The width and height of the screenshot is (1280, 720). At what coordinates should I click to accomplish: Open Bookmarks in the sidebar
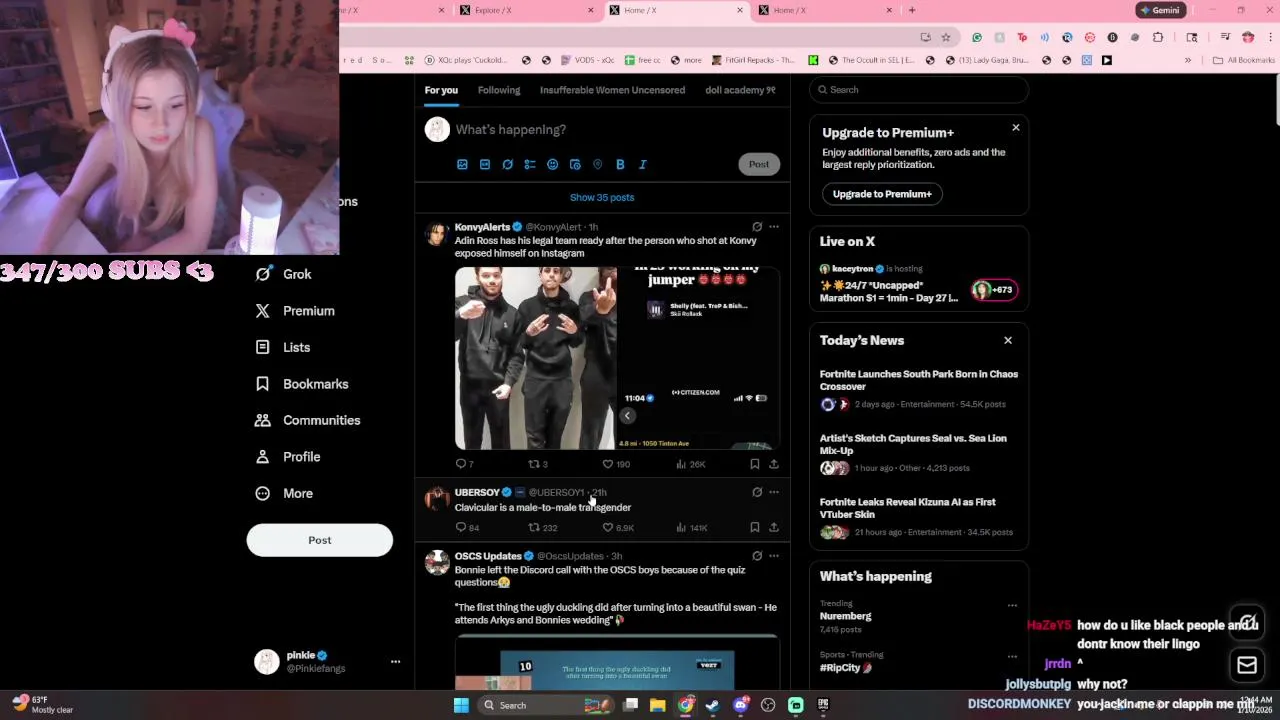302,384
